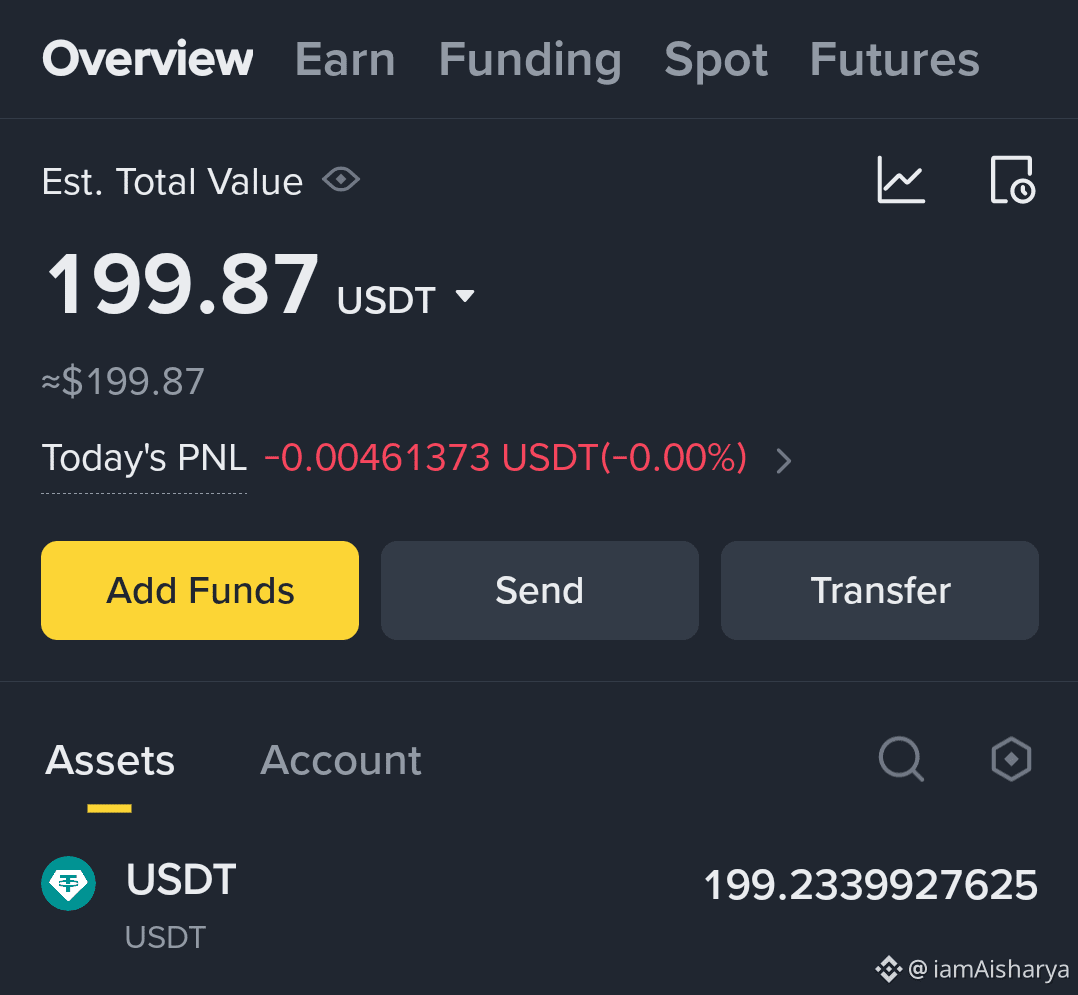Open the portfolio chart analysis icon
The height and width of the screenshot is (995, 1078).
(x=901, y=180)
